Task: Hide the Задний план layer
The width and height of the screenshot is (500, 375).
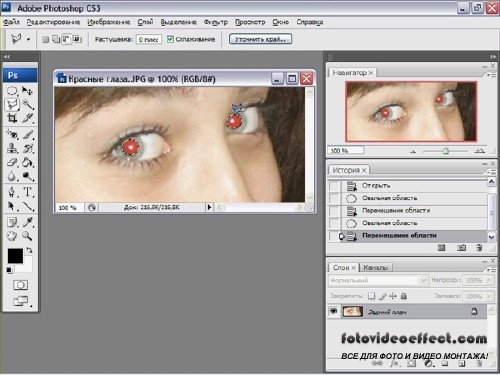Action: pos(333,311)
